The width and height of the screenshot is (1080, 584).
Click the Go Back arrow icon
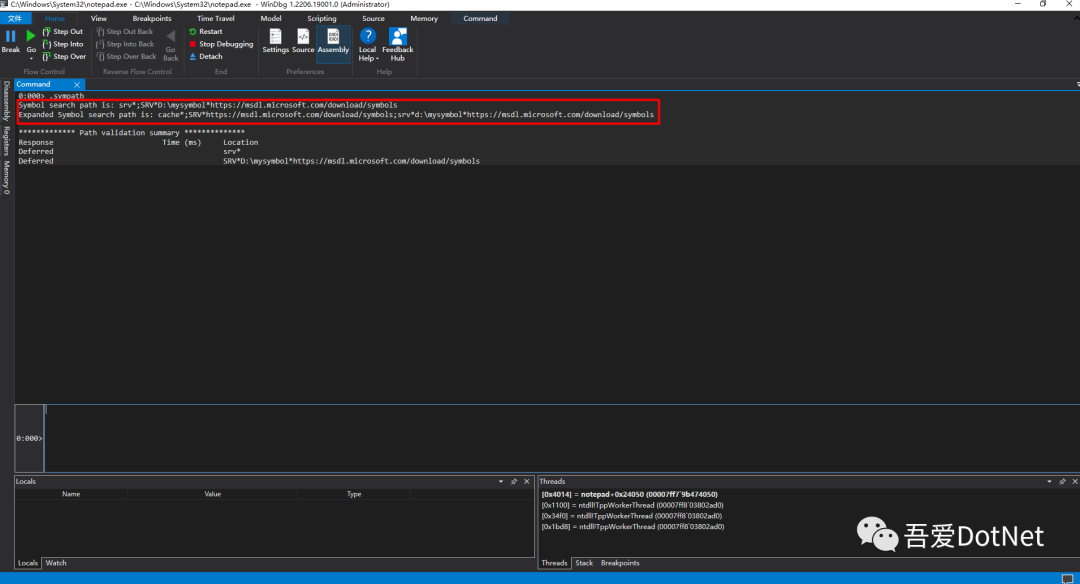tap(171, 36)
